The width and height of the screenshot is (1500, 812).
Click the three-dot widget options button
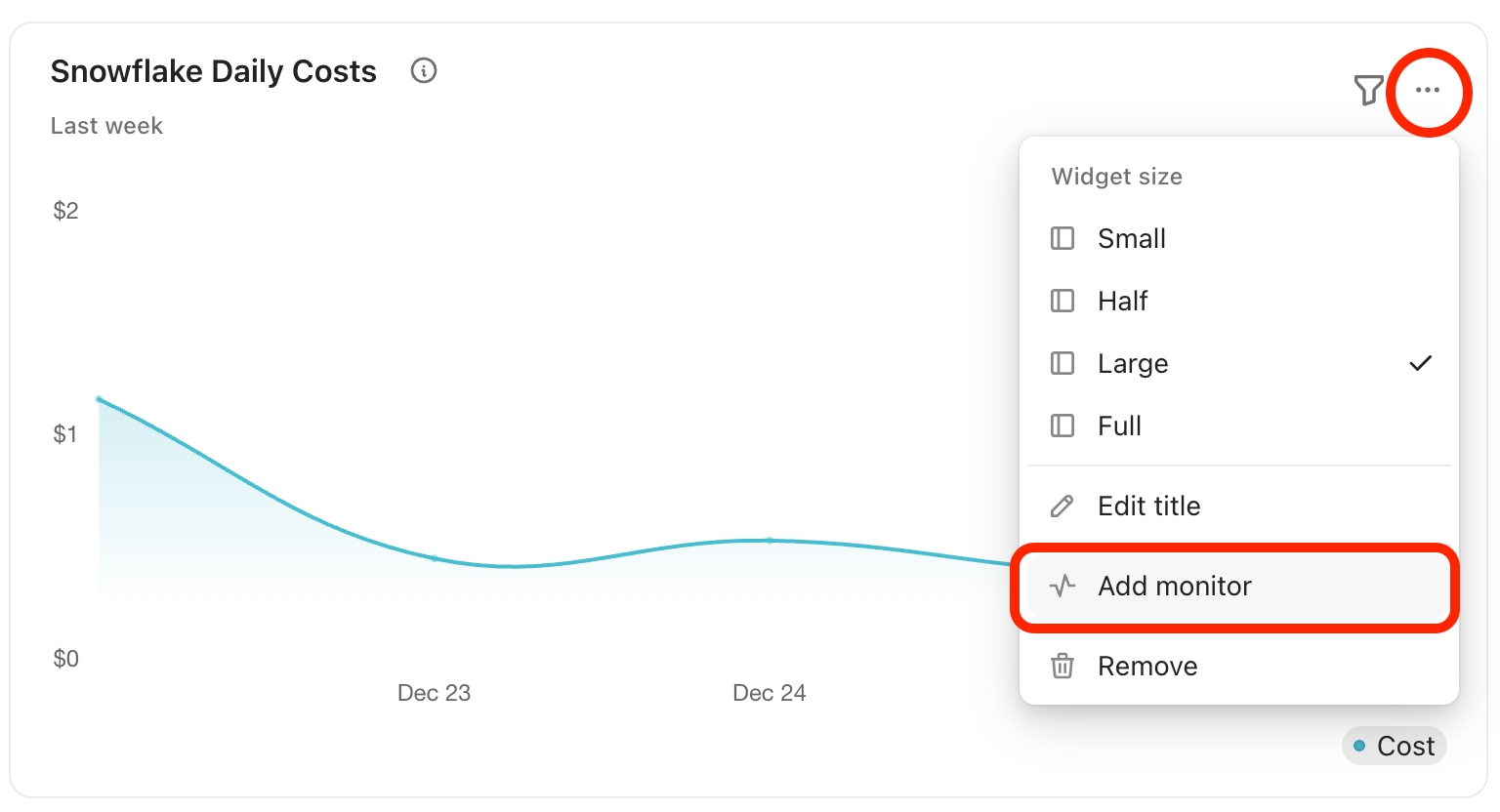1428,91
